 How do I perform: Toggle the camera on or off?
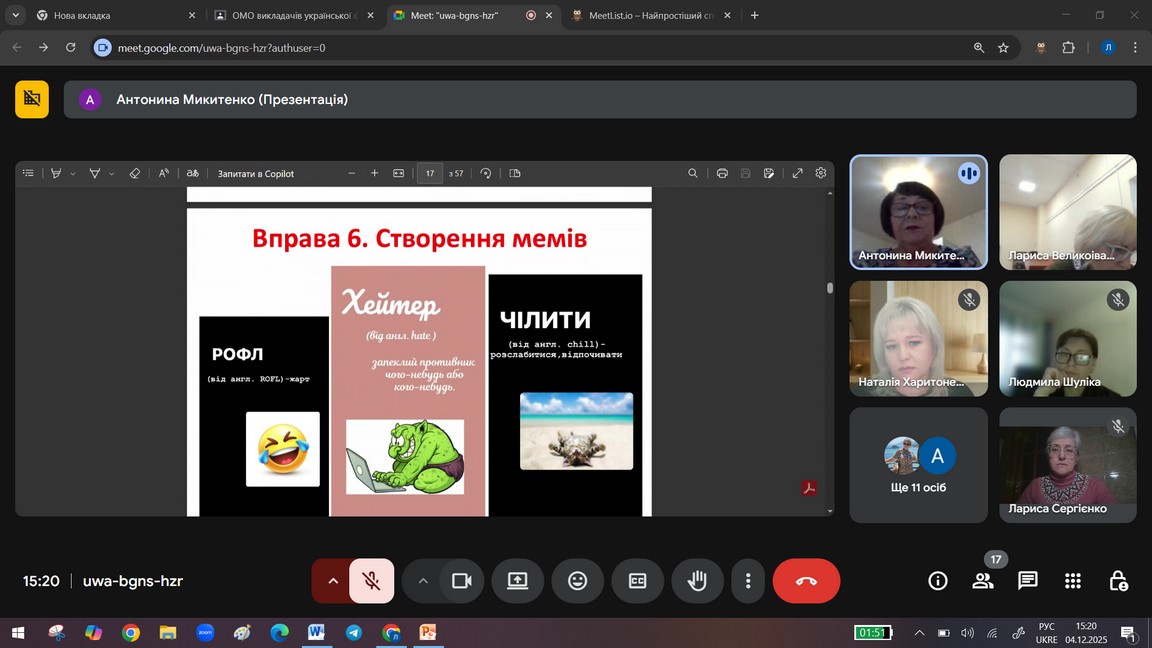[x=461, y=581]
